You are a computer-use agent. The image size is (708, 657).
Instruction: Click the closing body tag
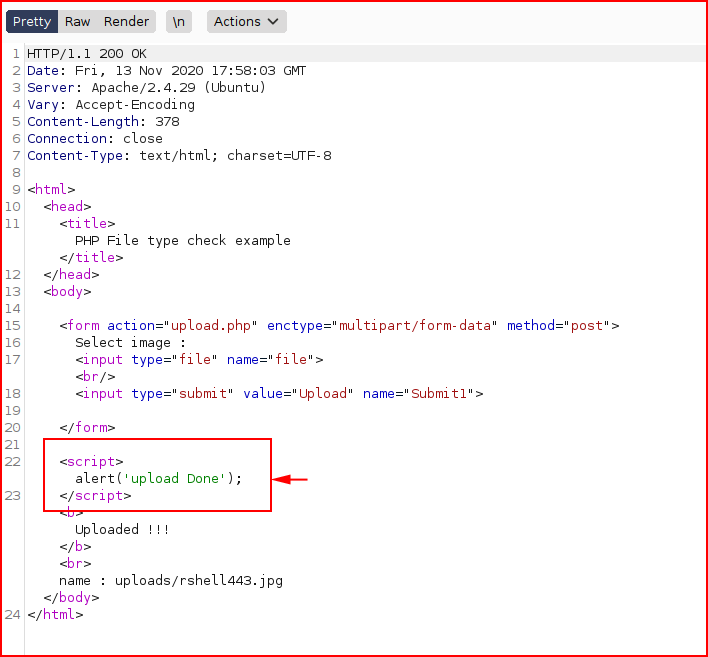click(71, 598)
